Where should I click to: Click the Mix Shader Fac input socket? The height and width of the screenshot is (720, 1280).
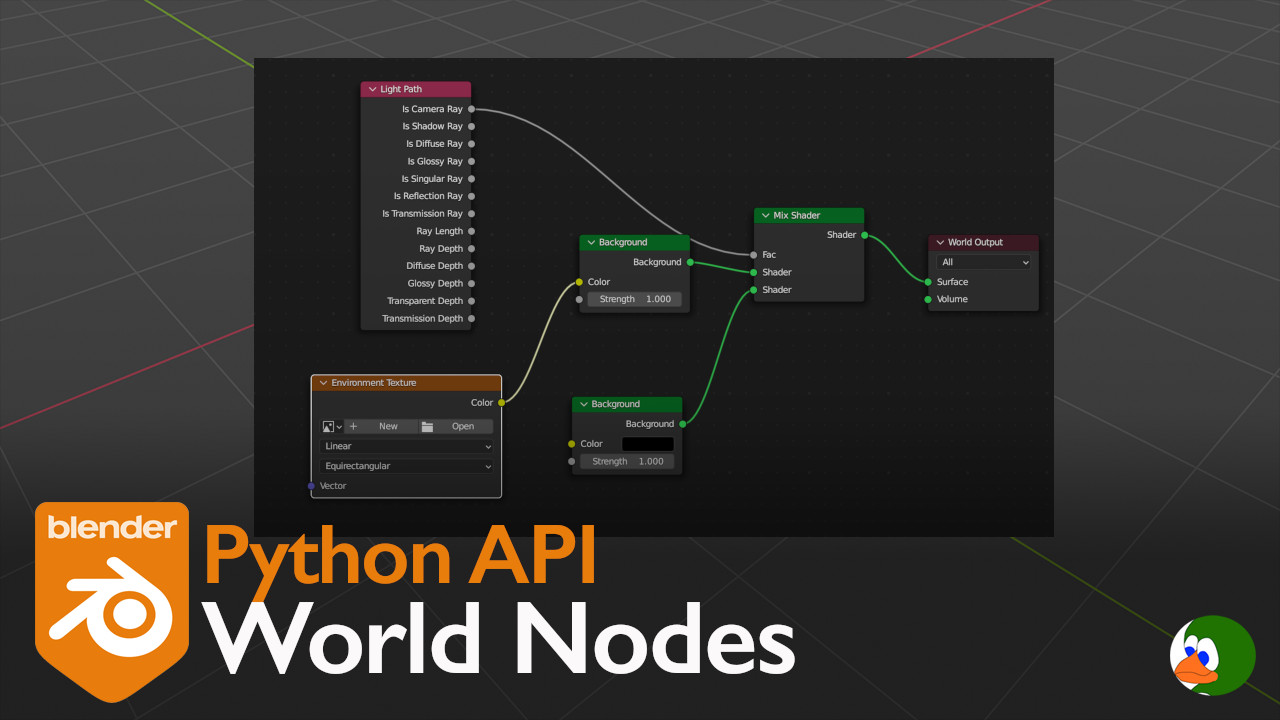[754, 255]
